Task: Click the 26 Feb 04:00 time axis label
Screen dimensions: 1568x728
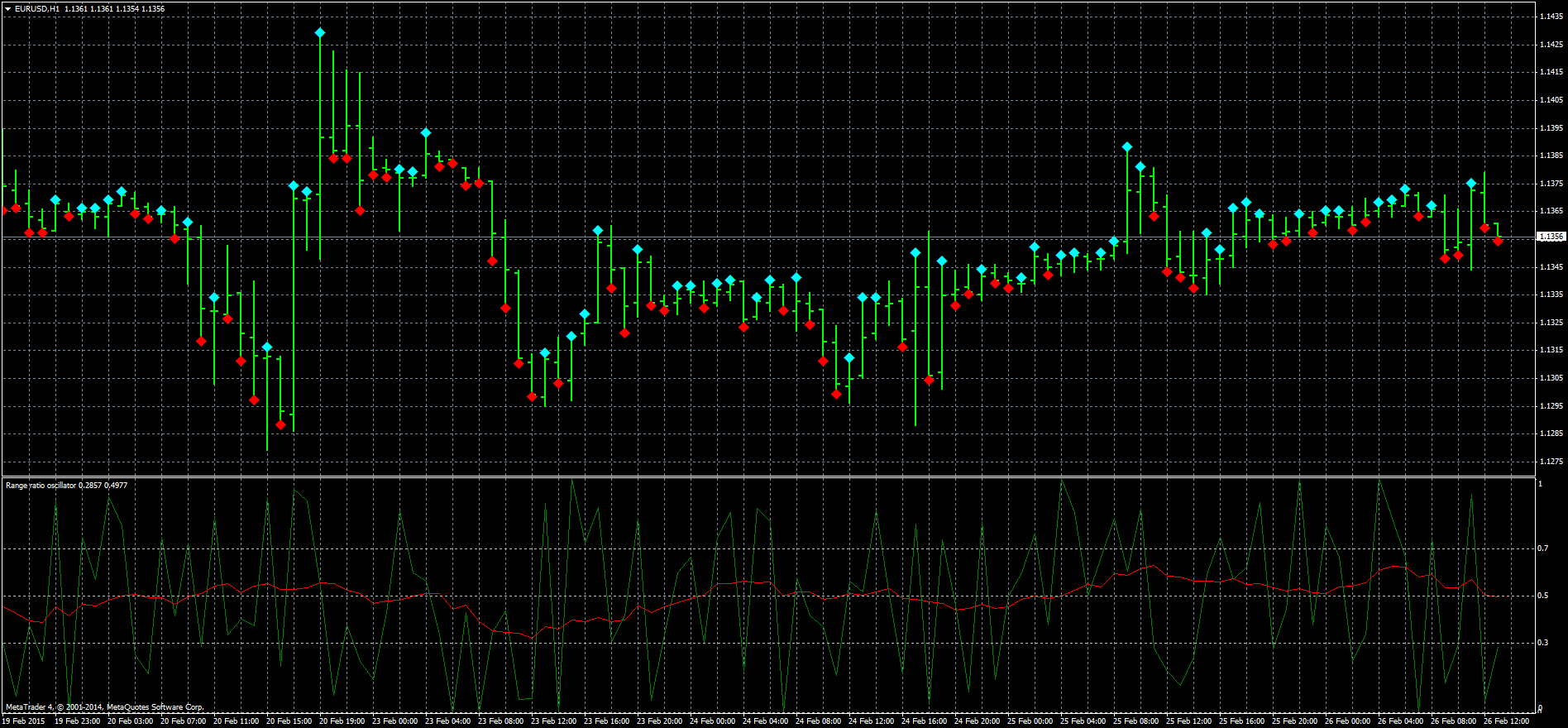Action: pos(1400,721)
